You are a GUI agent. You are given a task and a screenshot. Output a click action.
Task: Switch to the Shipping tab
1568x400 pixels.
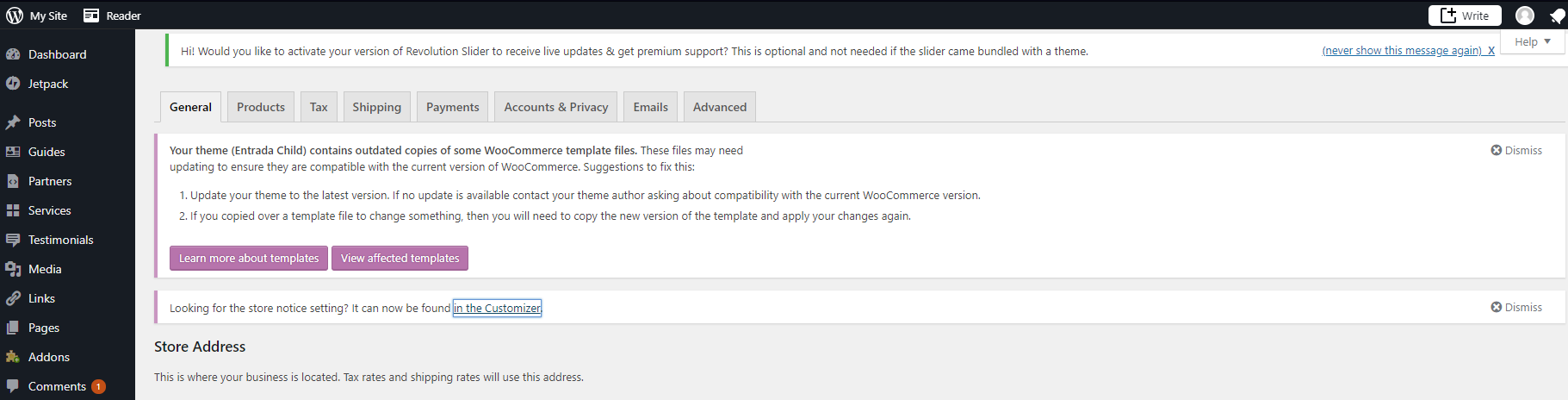coord(376,107)
